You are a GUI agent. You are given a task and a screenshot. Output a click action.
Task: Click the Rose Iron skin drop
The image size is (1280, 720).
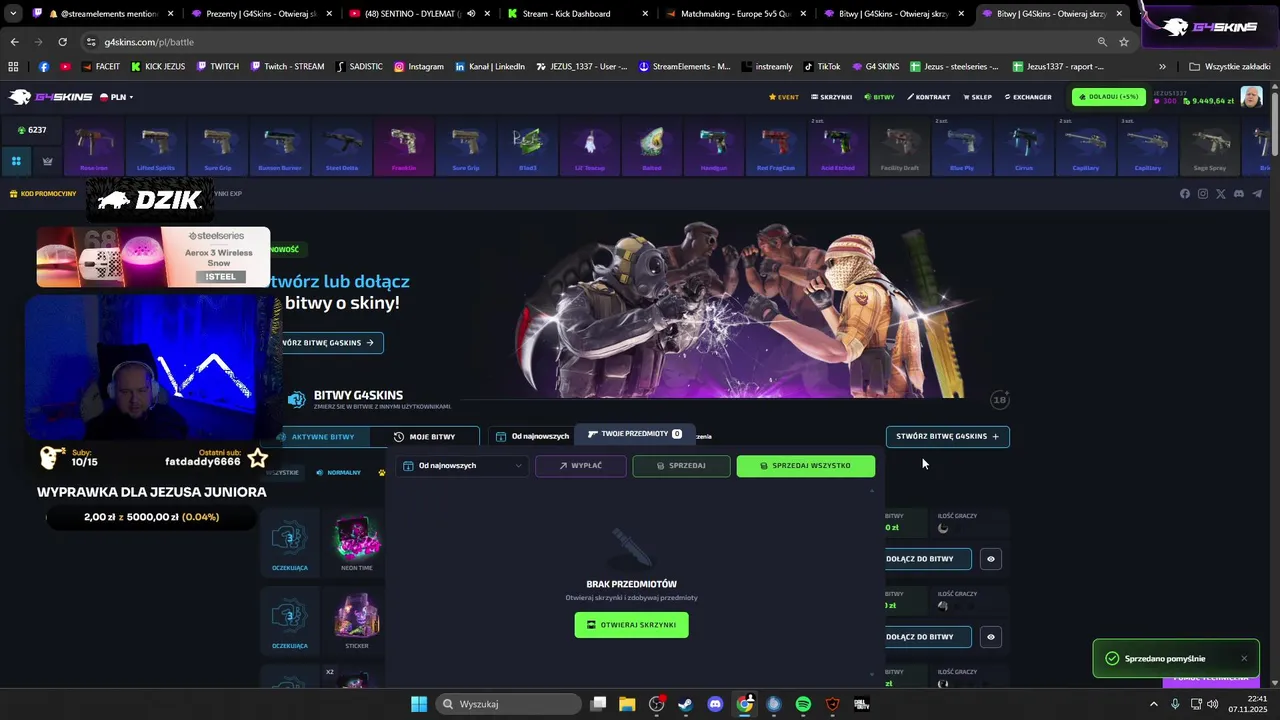[x=94, y=146]
